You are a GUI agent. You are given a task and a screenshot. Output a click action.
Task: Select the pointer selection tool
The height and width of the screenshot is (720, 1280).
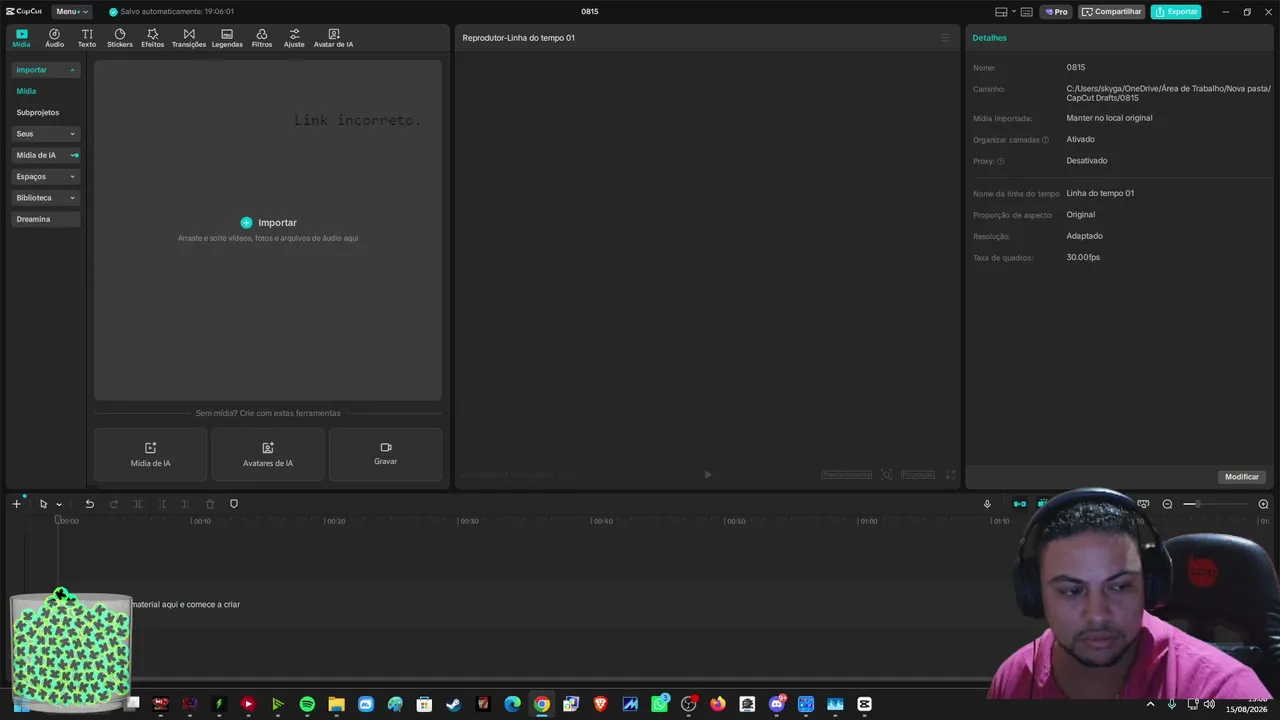pyautogui.click(x=43, y=504)
